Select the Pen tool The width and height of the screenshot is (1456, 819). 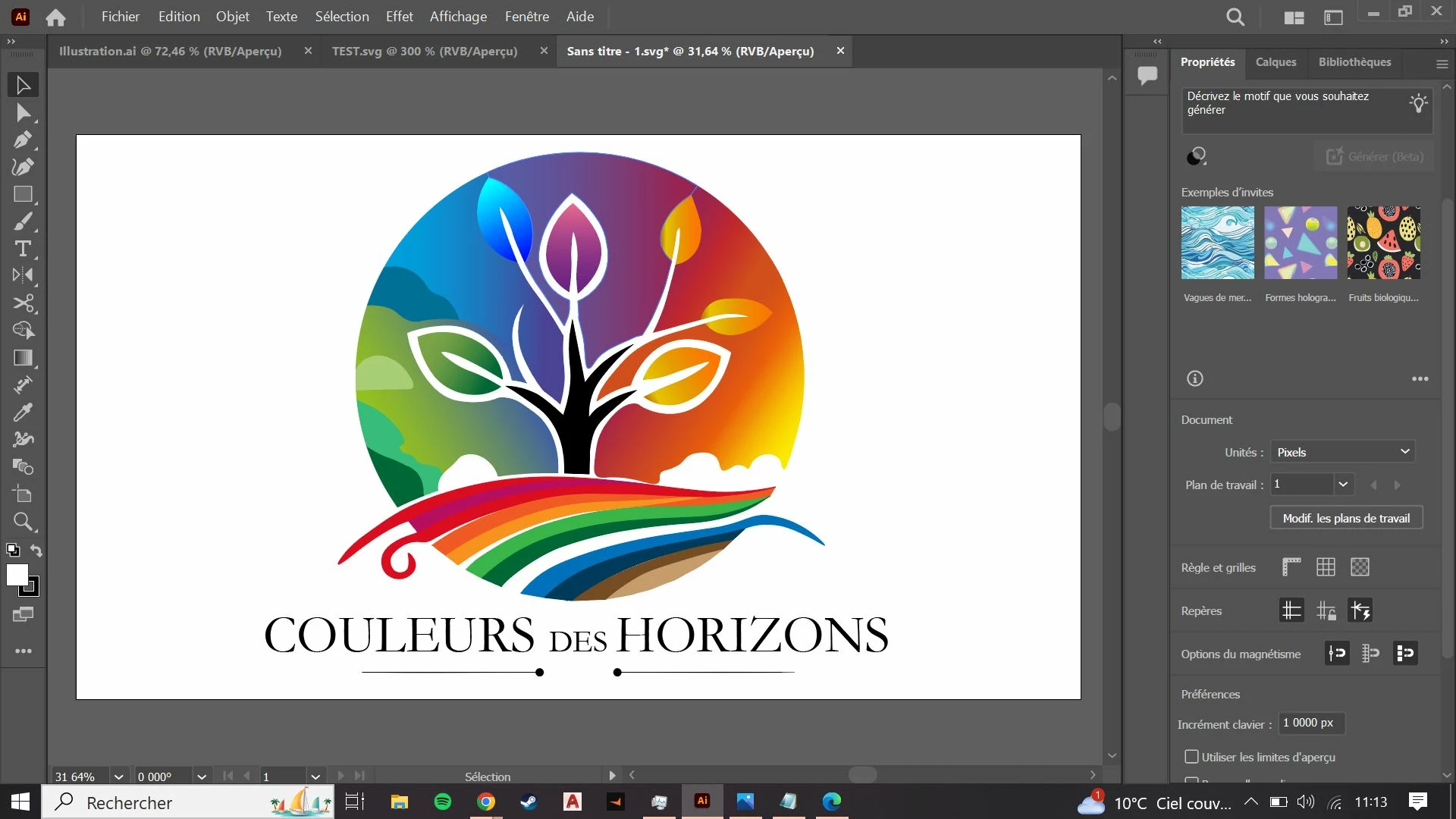coord(23,140)
